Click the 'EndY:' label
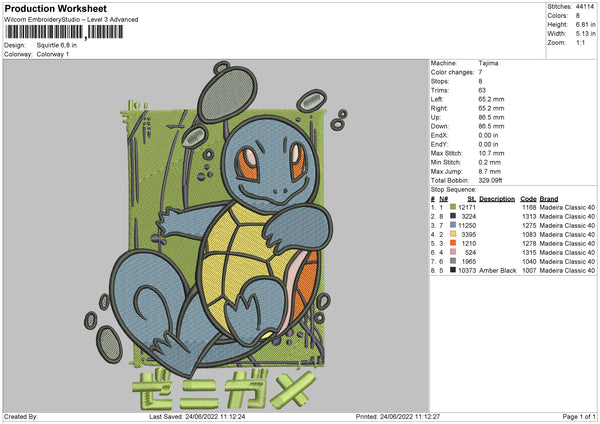Image resolution: width=600 pixels, height=424 pixels. point(439,144)
